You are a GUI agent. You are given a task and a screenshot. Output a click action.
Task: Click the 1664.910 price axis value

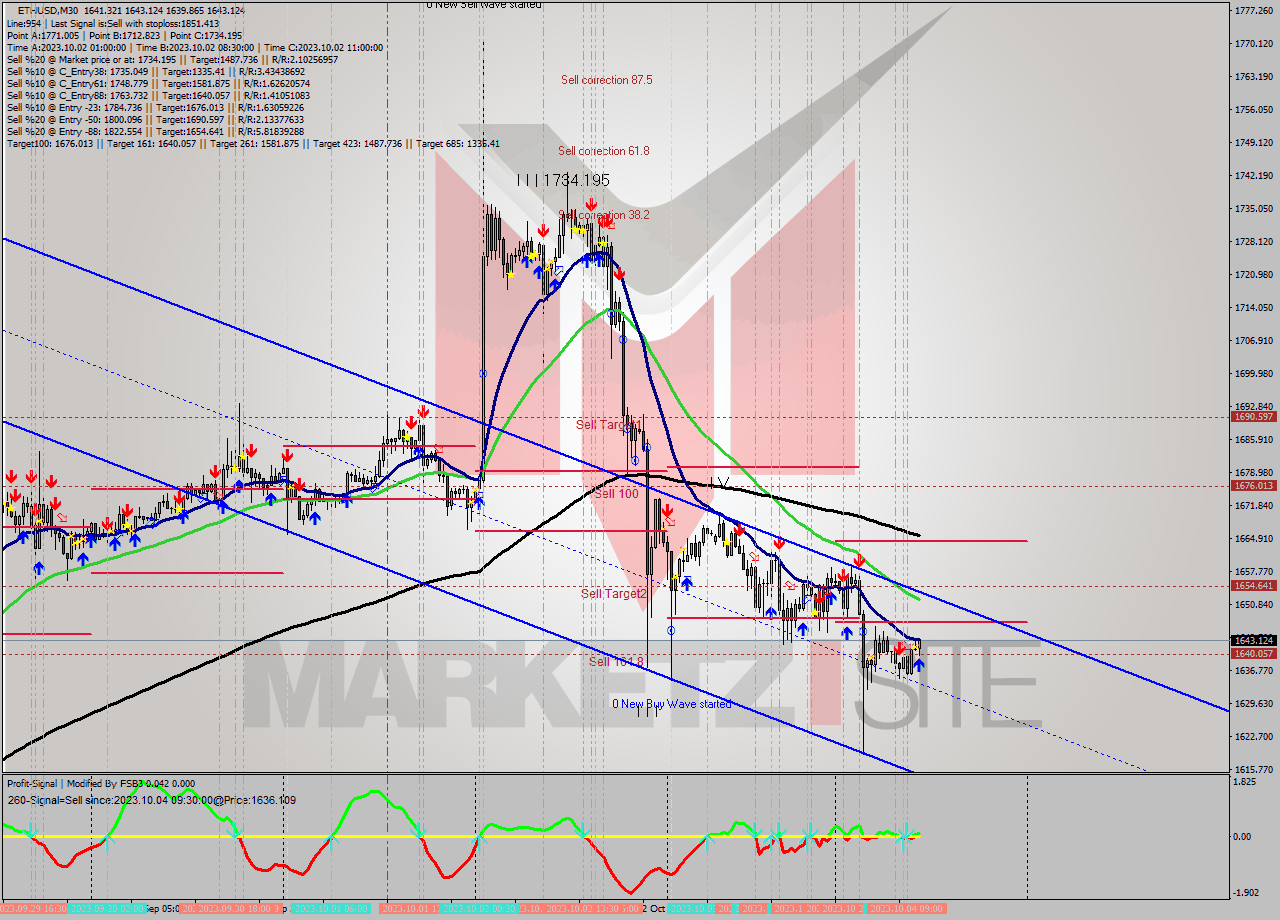point(1253,538)
